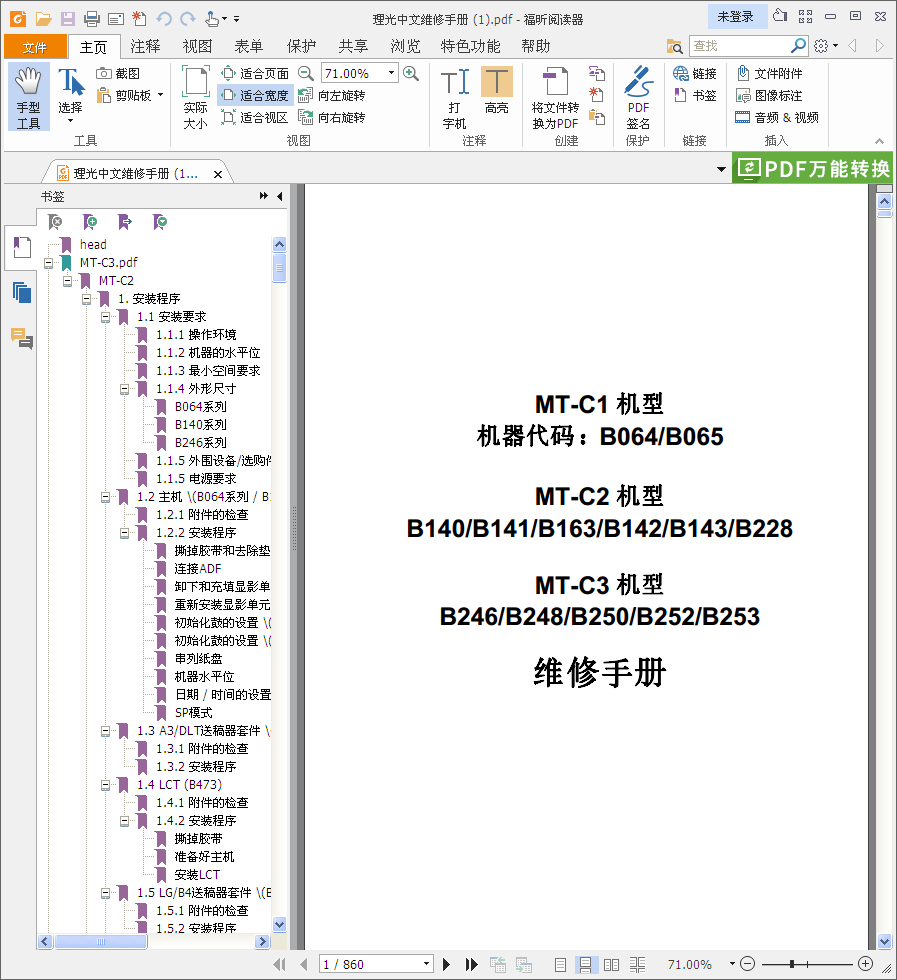
Task: Add a Bookmark from ribbon (书签)
Action: pyautogui.click(x=694, y=96)
